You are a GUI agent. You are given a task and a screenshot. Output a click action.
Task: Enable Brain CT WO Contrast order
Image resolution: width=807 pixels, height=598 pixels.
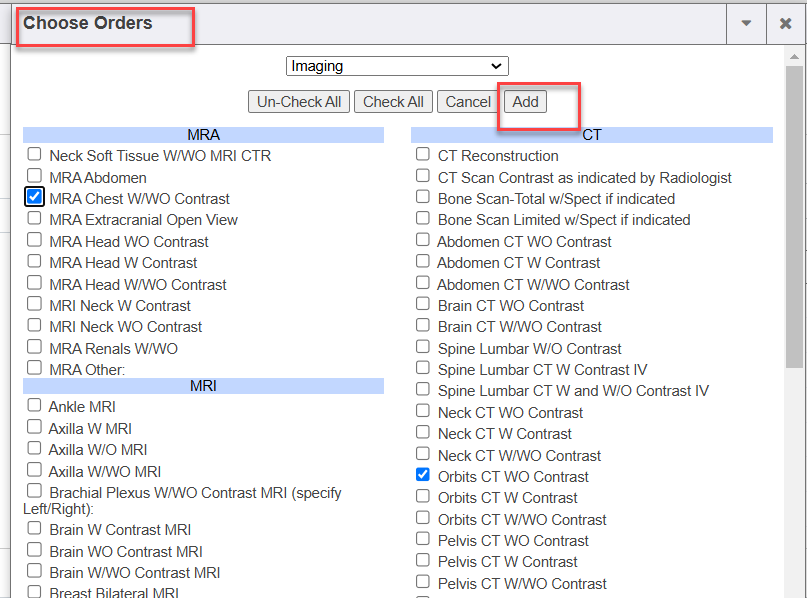pos(423,304)
